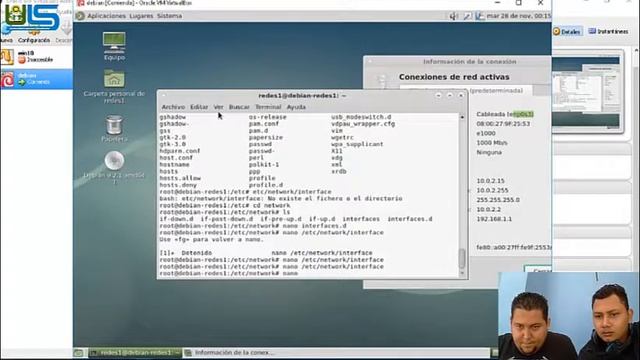Click the driver value e1000
Screen dimensions: 640x360
click(x=486, y=133)
